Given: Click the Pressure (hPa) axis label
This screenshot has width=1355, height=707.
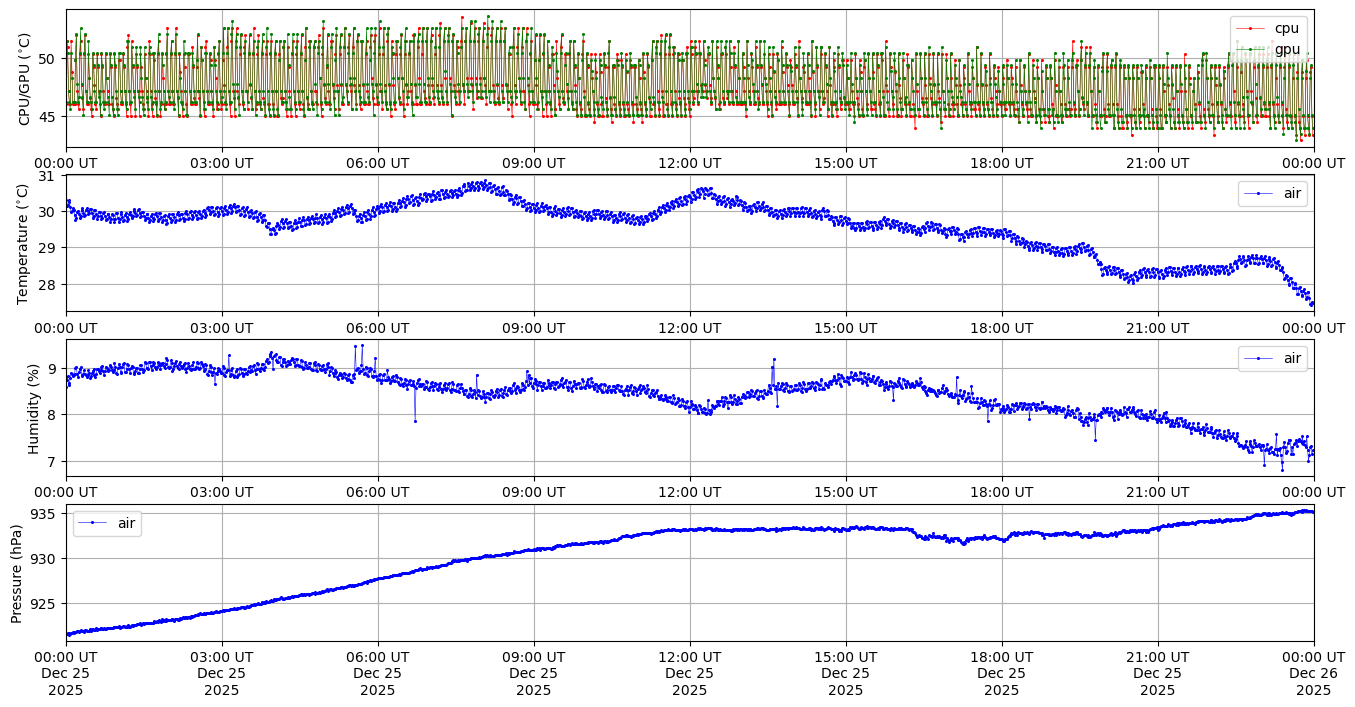Looking at the screenshot, I should 17,573.
